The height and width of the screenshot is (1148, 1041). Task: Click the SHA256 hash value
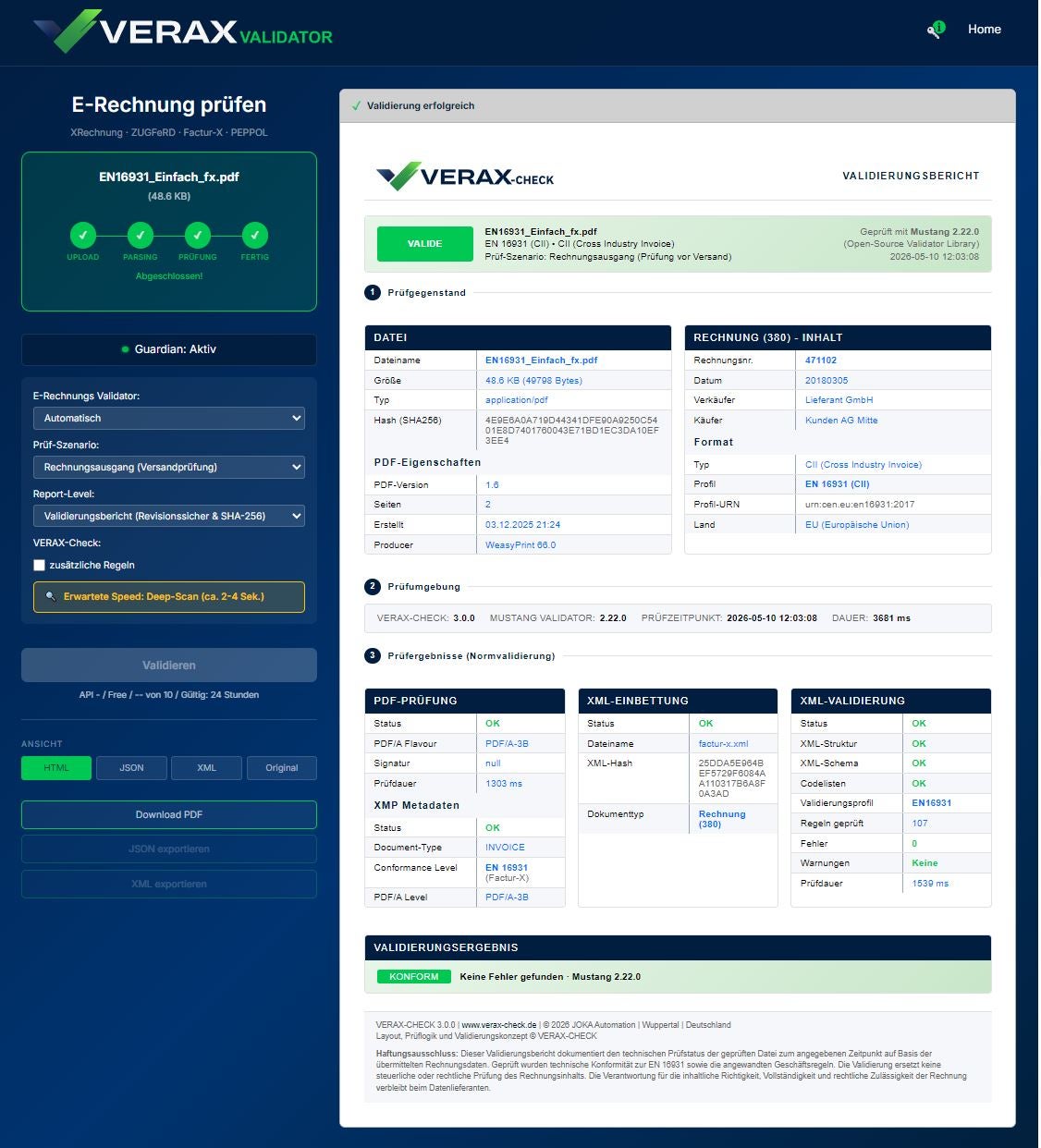571,431
